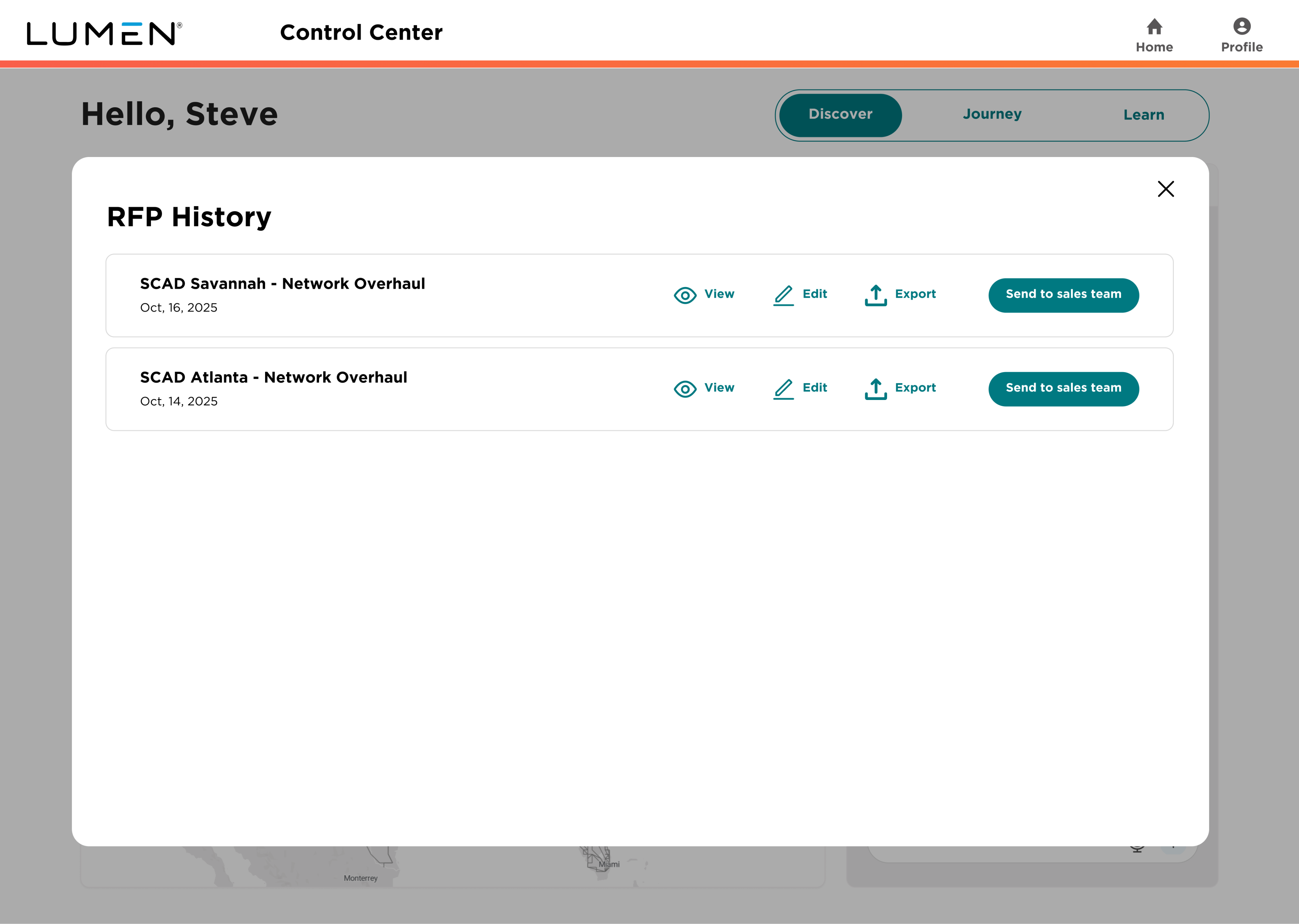Open the SCAD Savannah - Network Overhaul entry
Screen dimensions: 1299x924
282,283
